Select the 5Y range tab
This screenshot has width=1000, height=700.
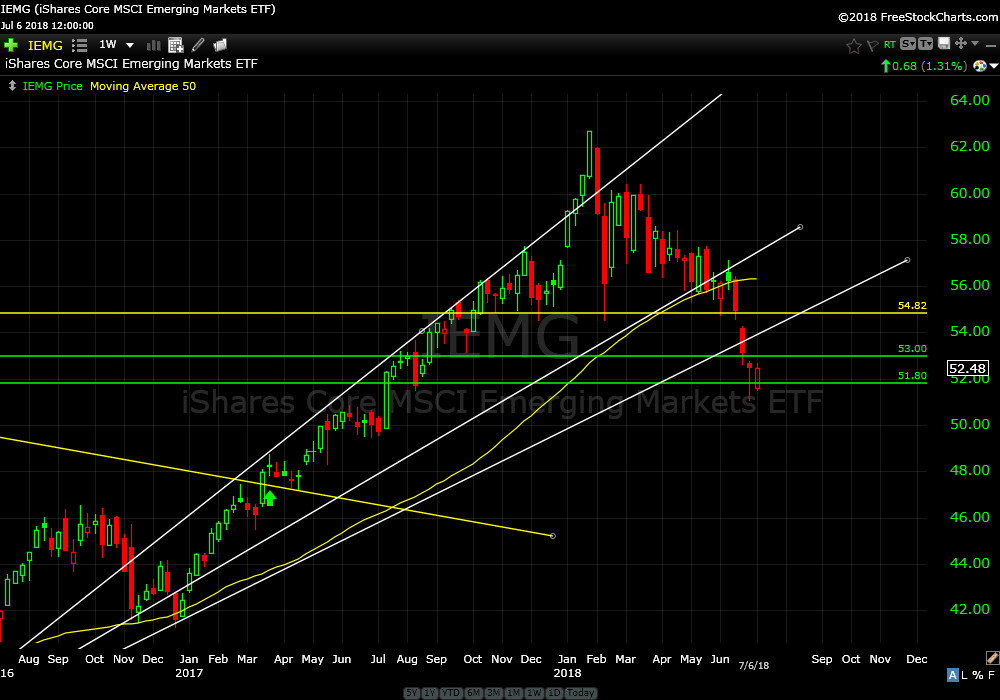tap(411, 693)
